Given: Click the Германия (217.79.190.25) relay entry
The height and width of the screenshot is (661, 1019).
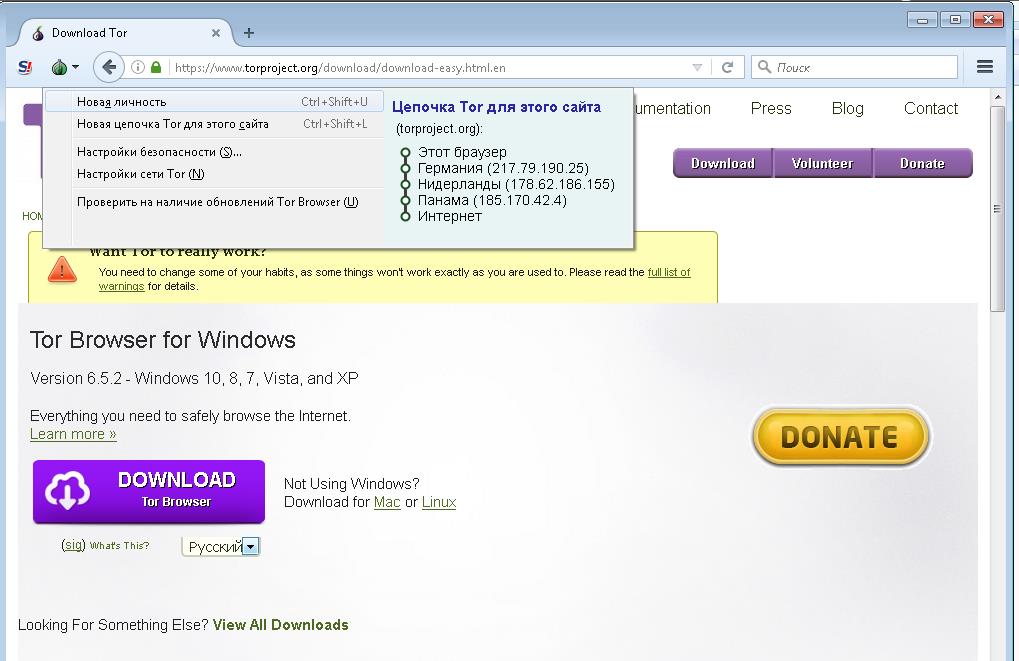Looking at the screenshot, I should click(x=503, y=168).
